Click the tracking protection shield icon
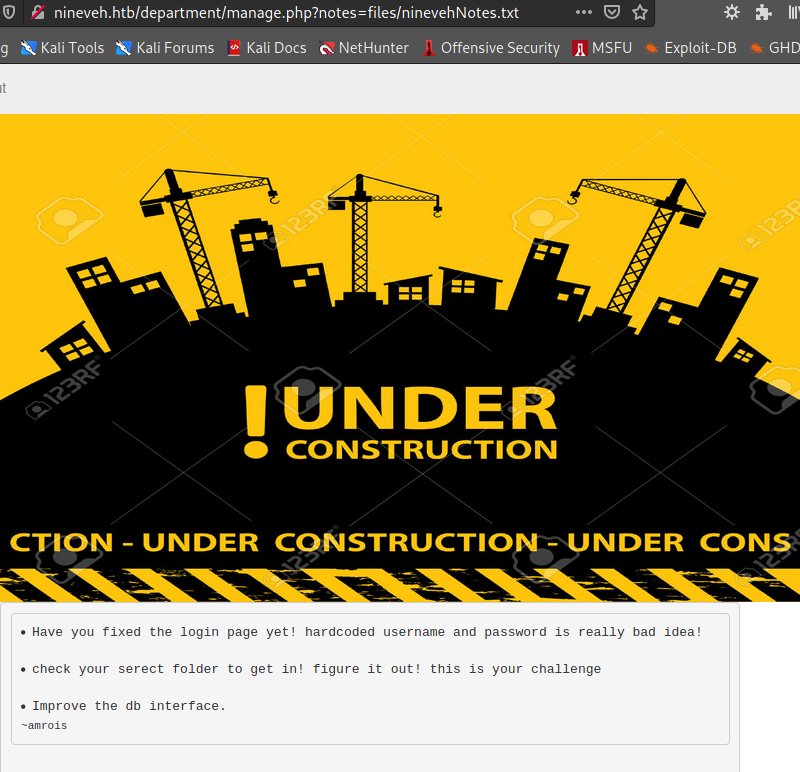 9,12
